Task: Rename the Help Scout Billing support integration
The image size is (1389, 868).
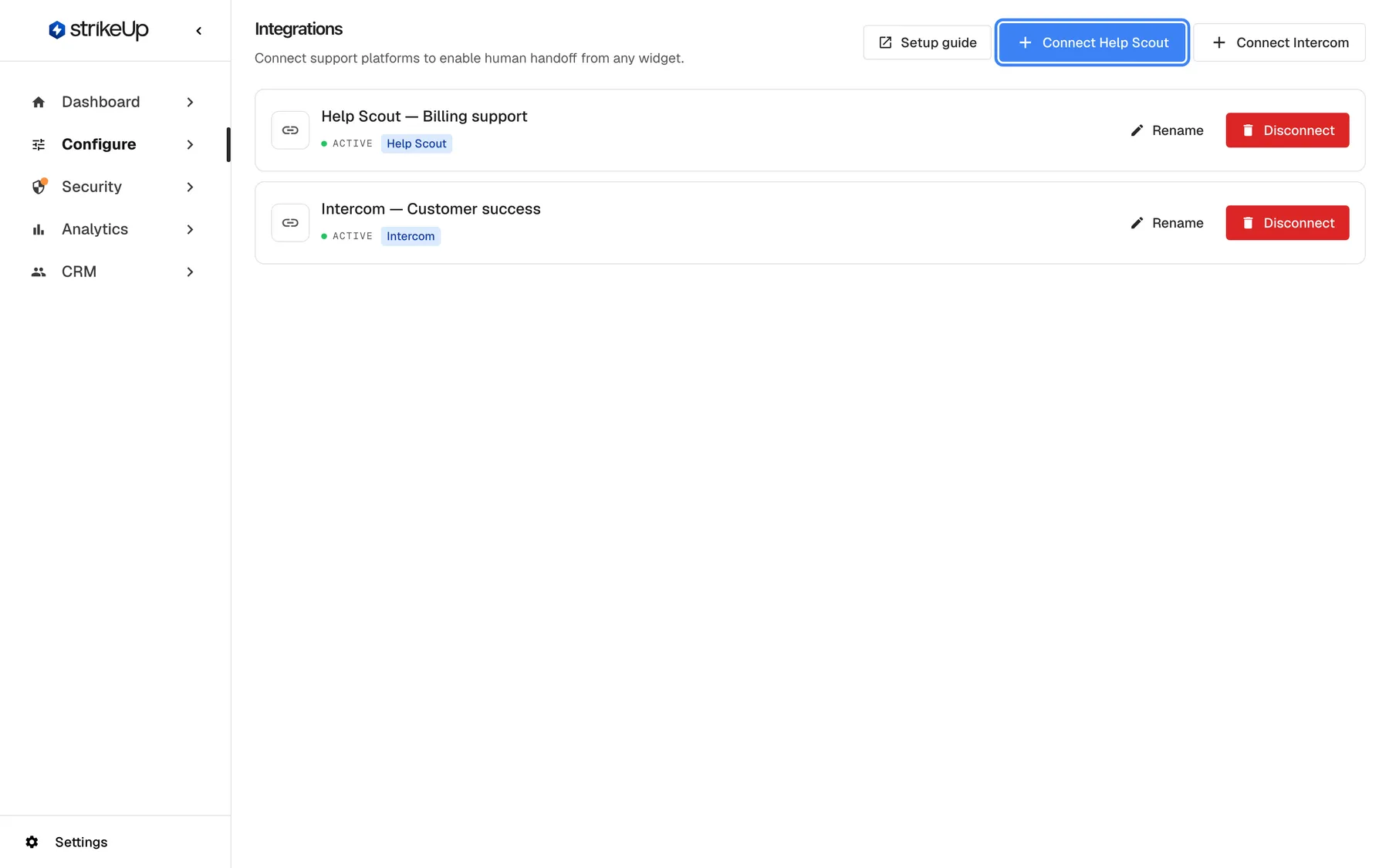Action: (x=1167, y=130)
